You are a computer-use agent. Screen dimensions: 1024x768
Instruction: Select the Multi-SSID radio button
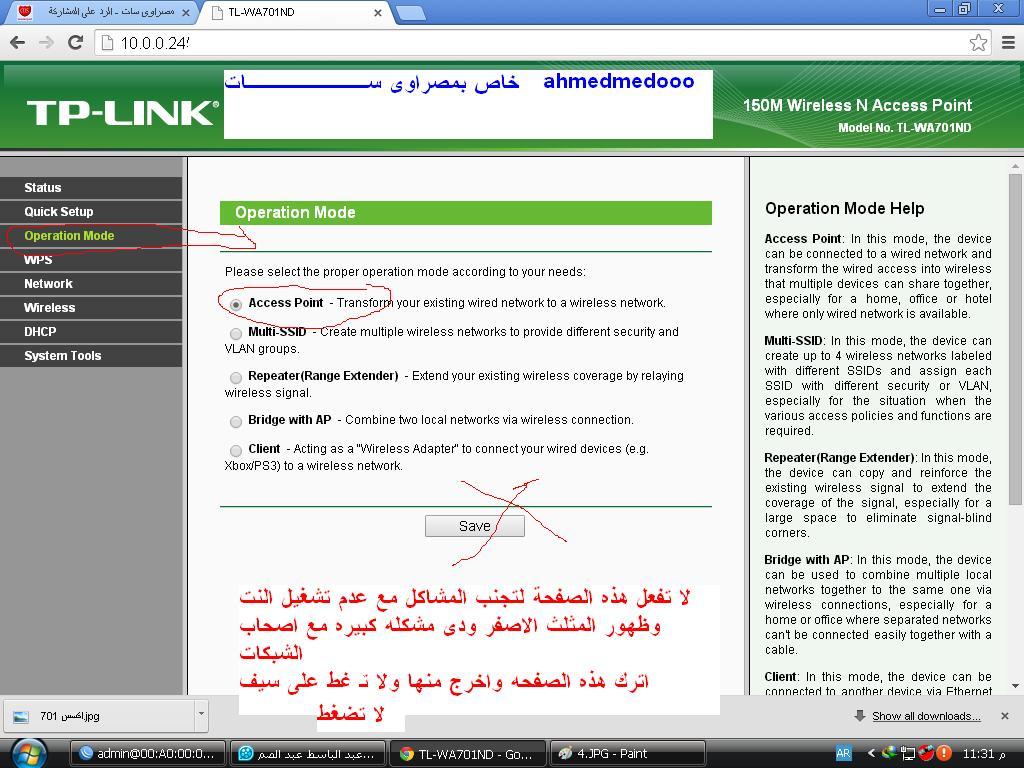pyautogui.click(x=236, y=333)
